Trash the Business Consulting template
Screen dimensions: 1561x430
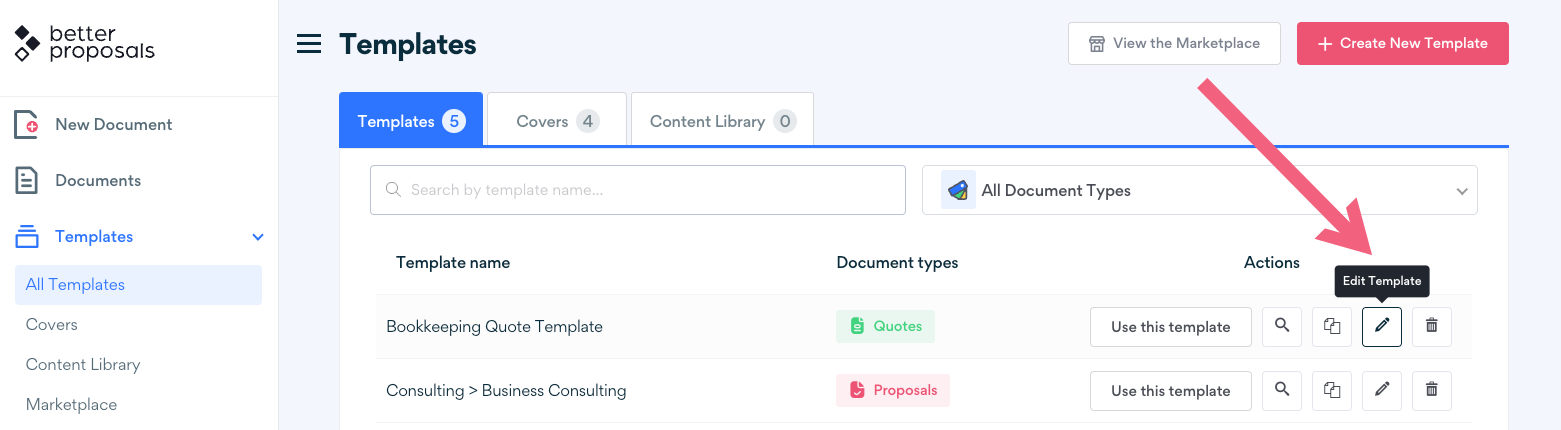[x=1431, y=391]
